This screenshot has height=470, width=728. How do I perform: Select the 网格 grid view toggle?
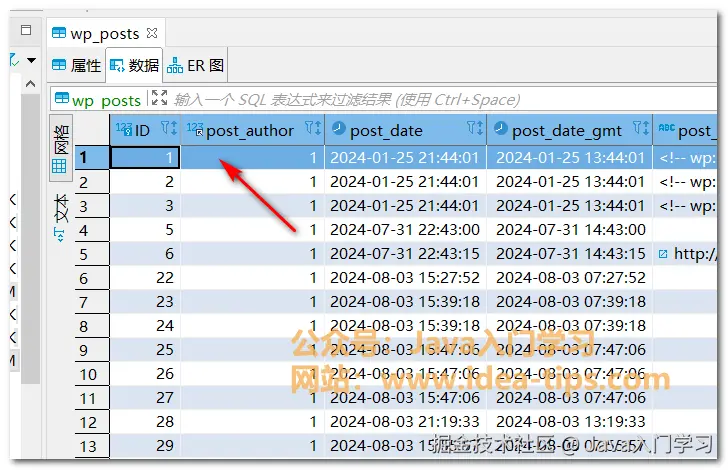[x=61, y=148]
